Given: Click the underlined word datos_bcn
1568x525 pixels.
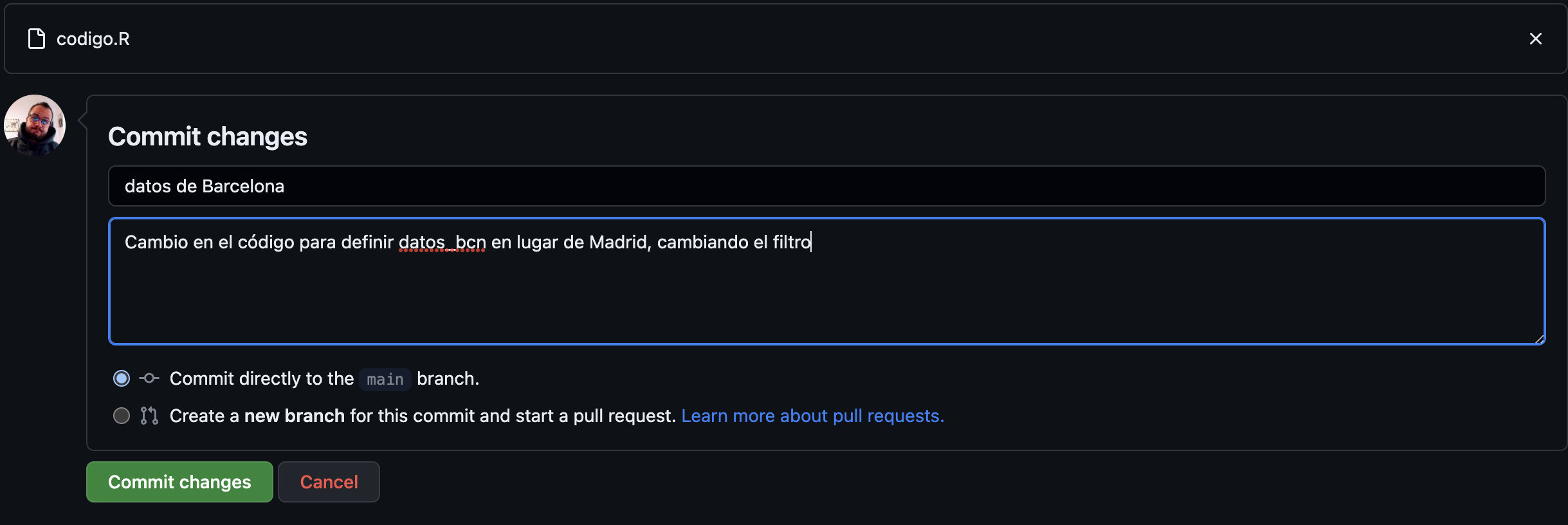Looking at the screenshot, I should [x=442, y=242].
